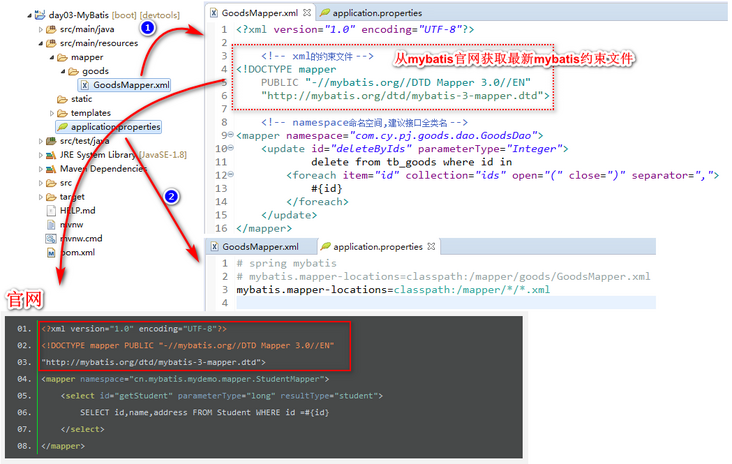Viewport: 732px width, 464px height.
Task: Close the GoodsMapper.xml tab in upper editor
Action: click(307, 13)
